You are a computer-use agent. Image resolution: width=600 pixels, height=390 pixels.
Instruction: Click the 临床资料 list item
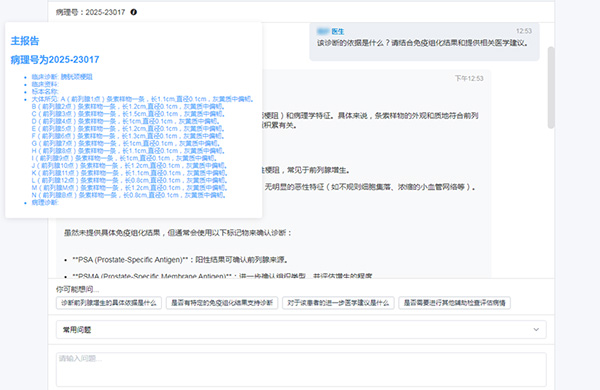(x=45, y=84)
